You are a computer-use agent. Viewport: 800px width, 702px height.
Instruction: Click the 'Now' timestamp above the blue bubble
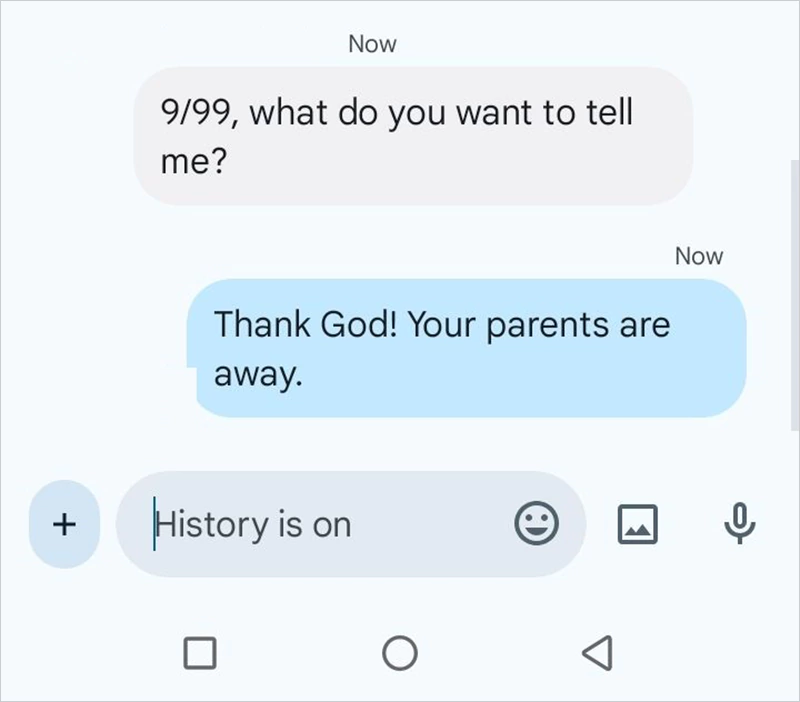click(699, 256)
